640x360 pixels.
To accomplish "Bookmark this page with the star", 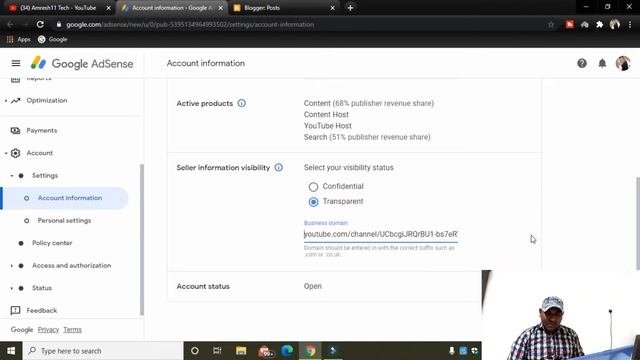I will tap(551, 24).
